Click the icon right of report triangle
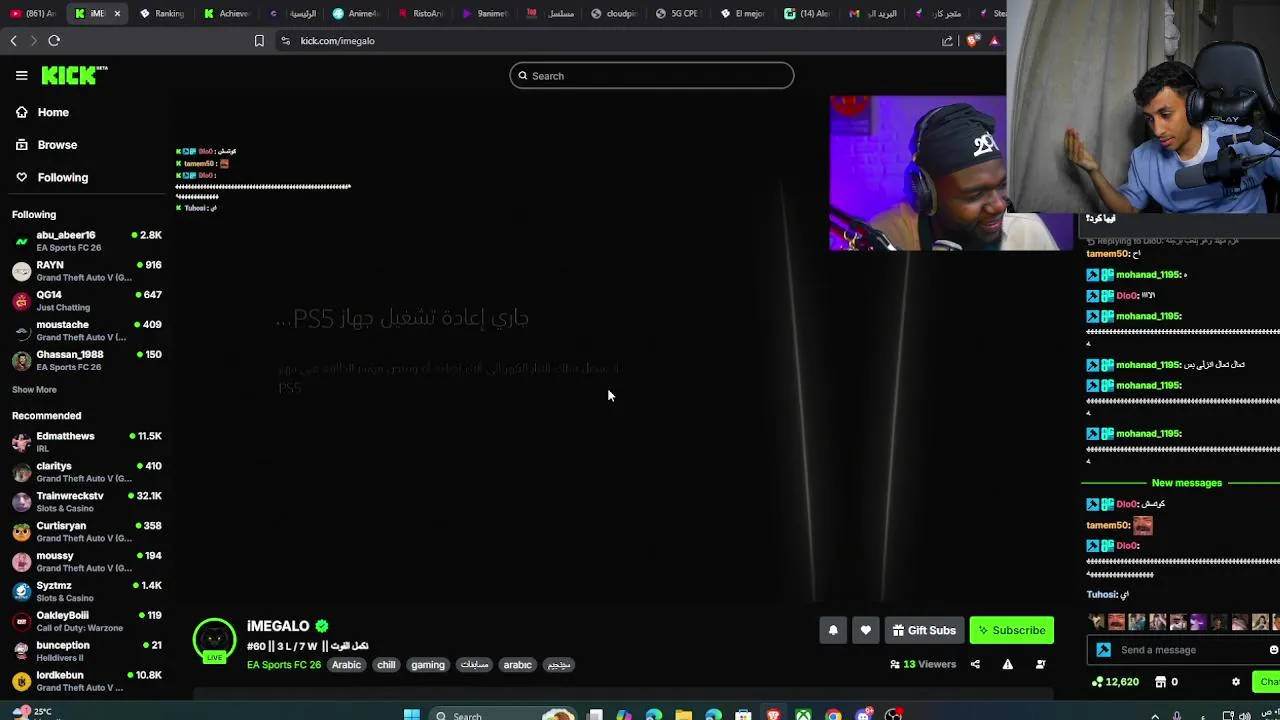1280x720 pixels. 1040,664
